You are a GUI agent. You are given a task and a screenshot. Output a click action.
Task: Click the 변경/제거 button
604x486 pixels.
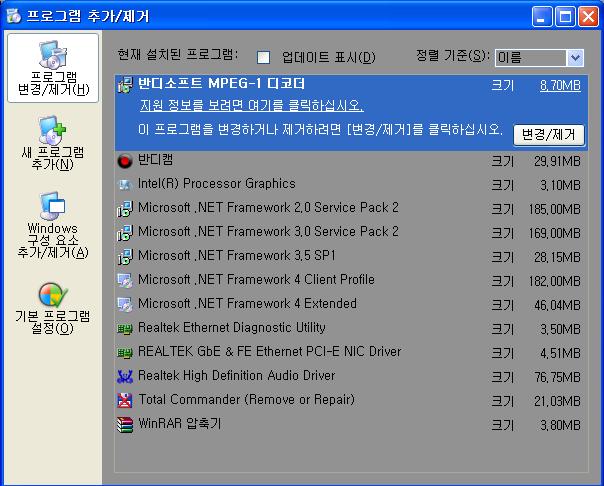click(549, 135)
